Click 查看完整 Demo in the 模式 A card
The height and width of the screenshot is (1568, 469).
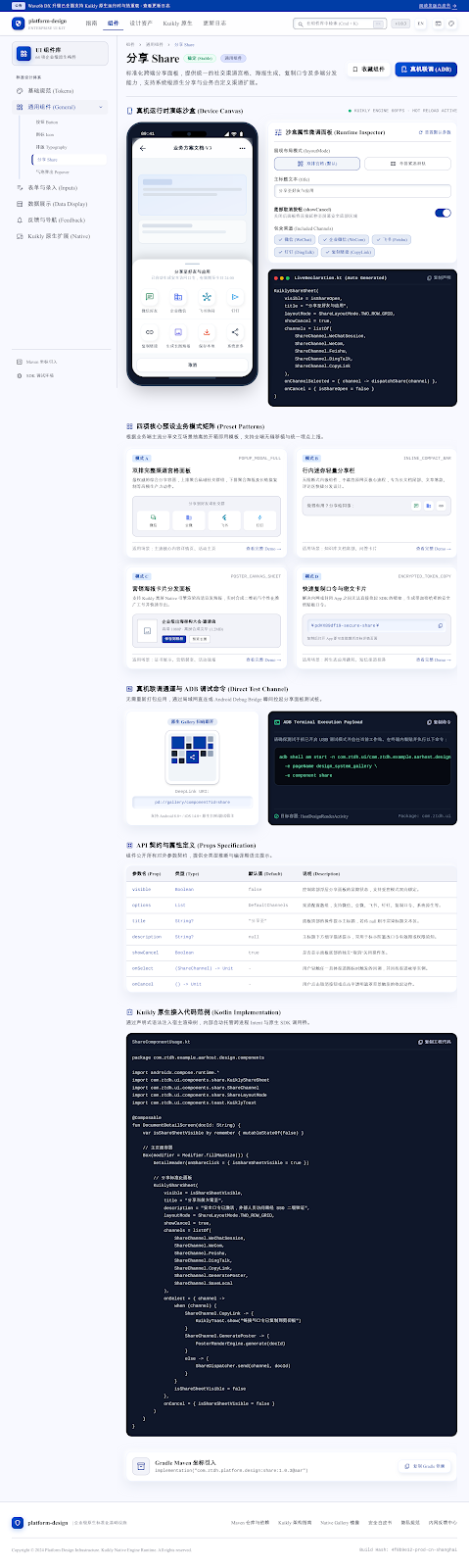(263, 549)
